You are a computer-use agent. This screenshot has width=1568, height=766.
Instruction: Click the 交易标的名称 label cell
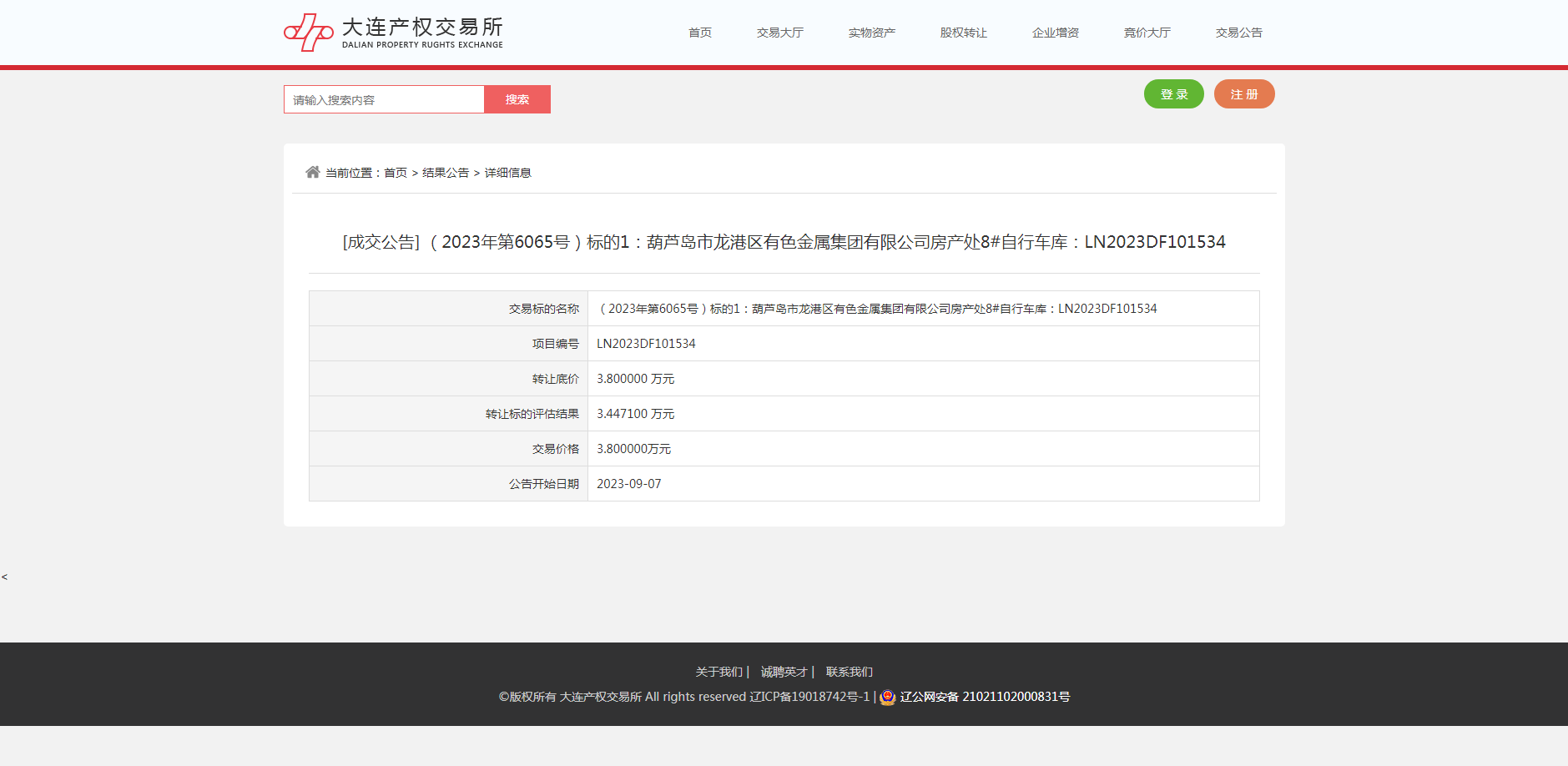pos(449,309)
